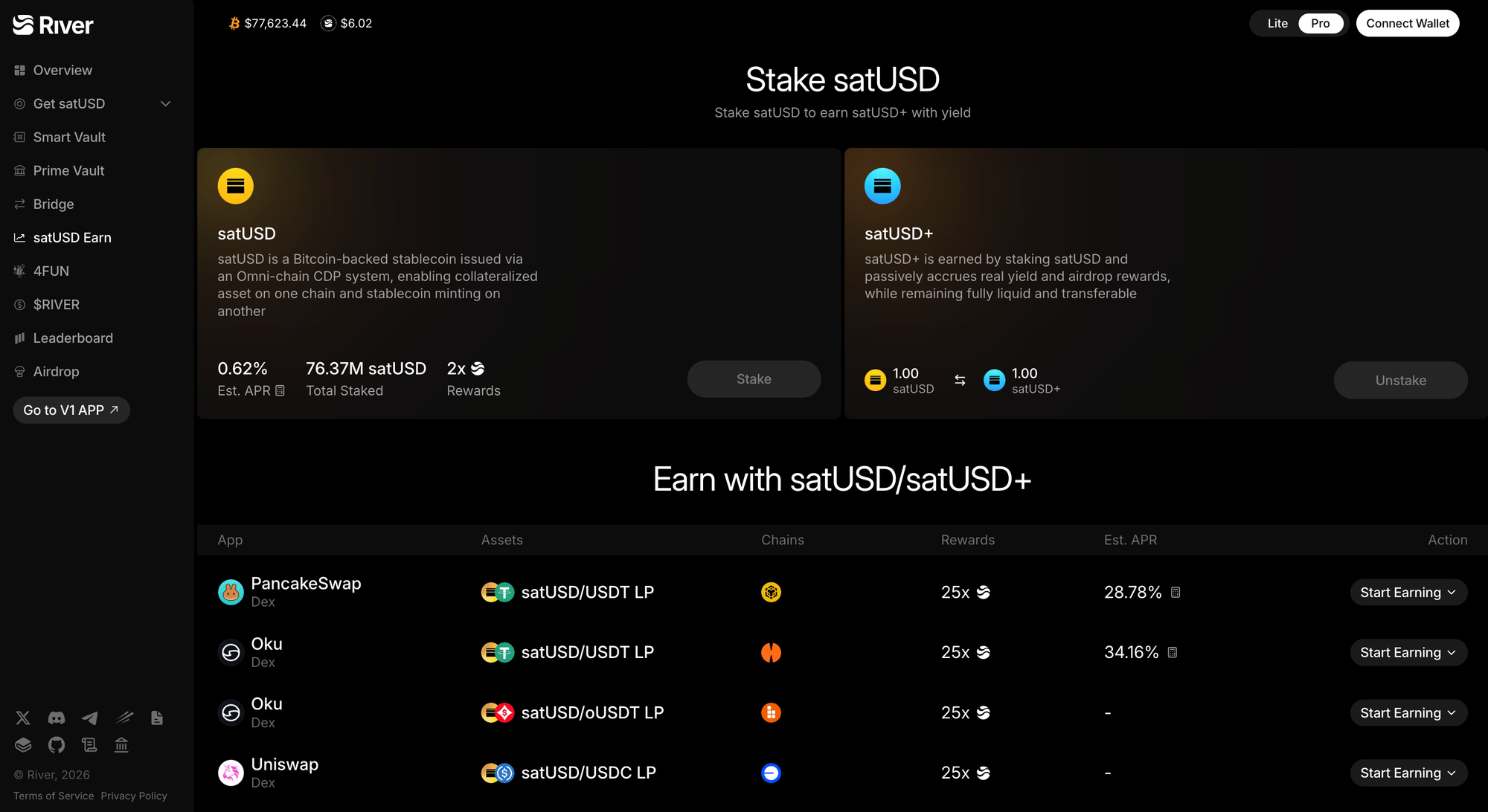Click the GitBook docs icon
This screenshot has width=1488, height=812.
(x=23, y=744)
